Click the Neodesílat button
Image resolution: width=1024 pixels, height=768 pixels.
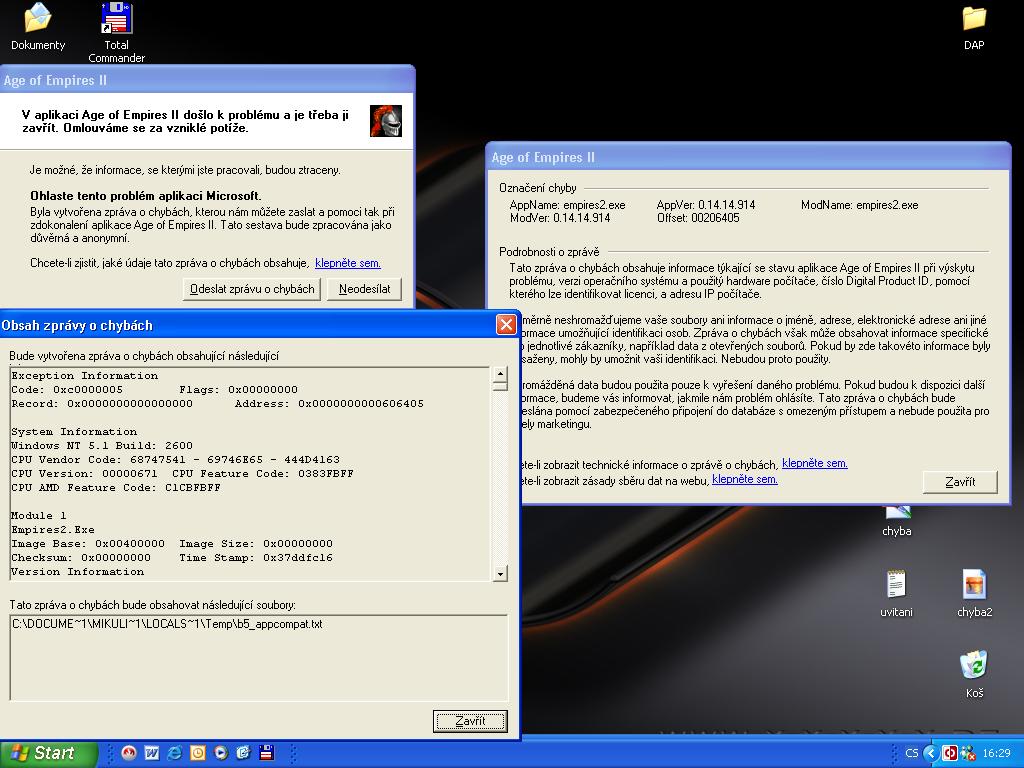click(364, 289)
